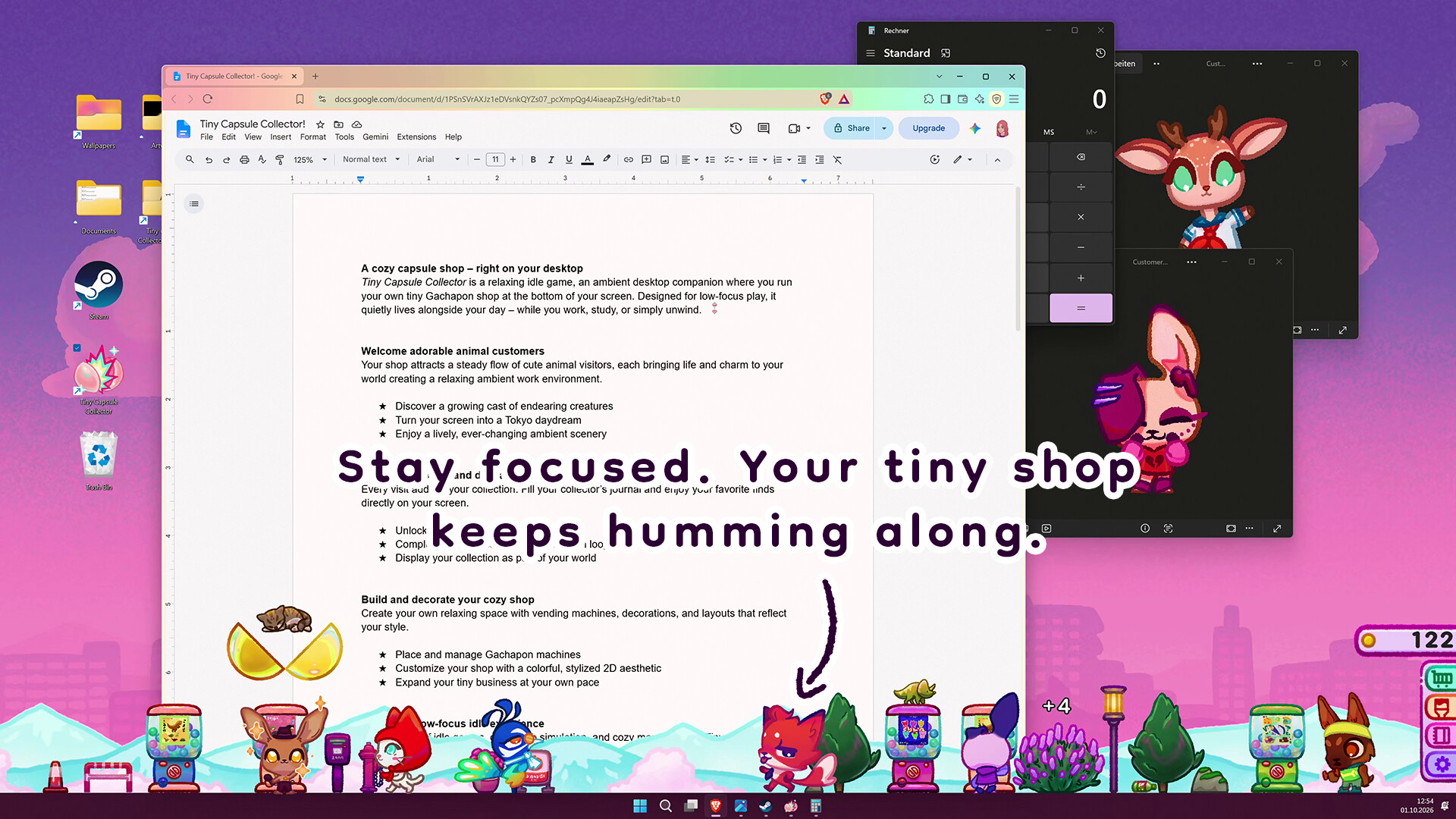Screen dimensions: 1456x819
Task: Decrease the paragraph indent
Action: 802,159
